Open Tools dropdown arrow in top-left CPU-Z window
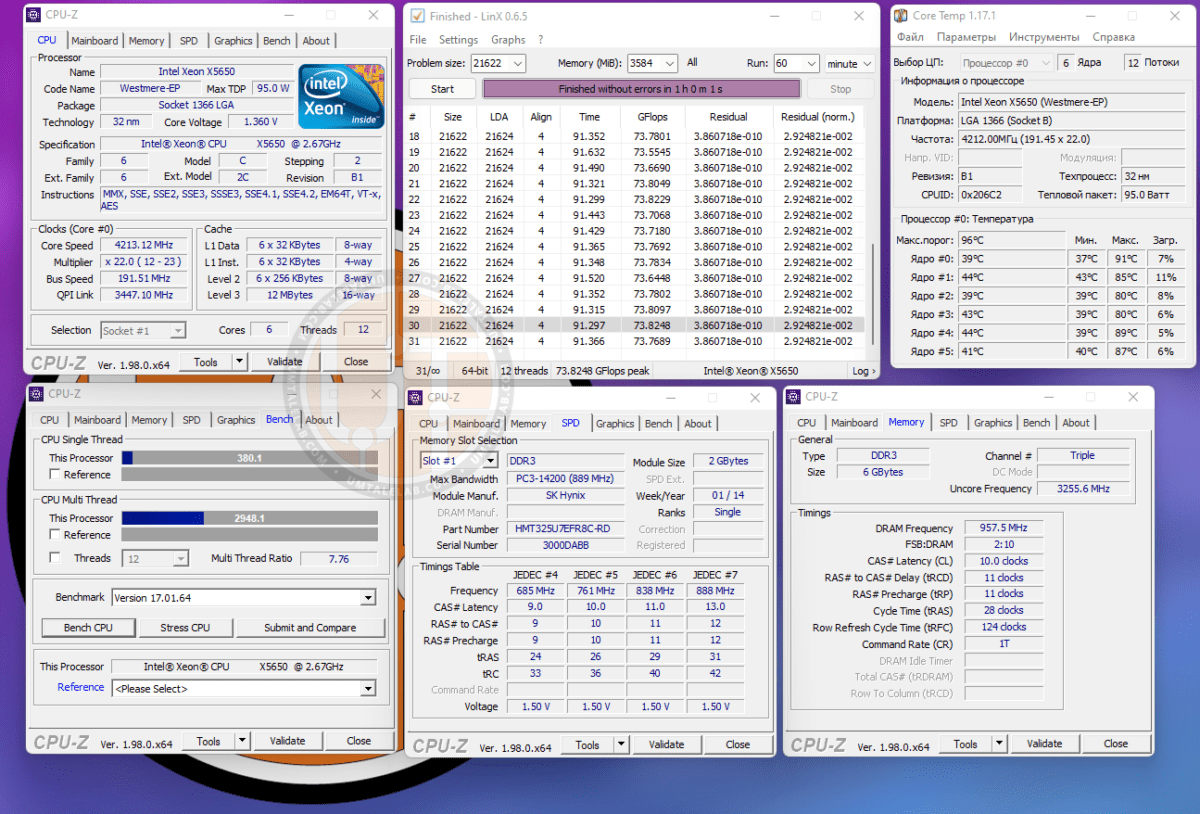 [x=240, y=362]
